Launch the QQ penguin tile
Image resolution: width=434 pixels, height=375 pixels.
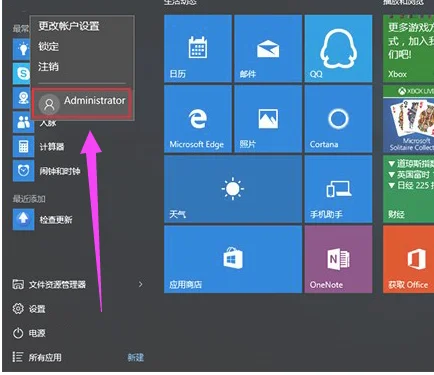(x=338, y=48)
